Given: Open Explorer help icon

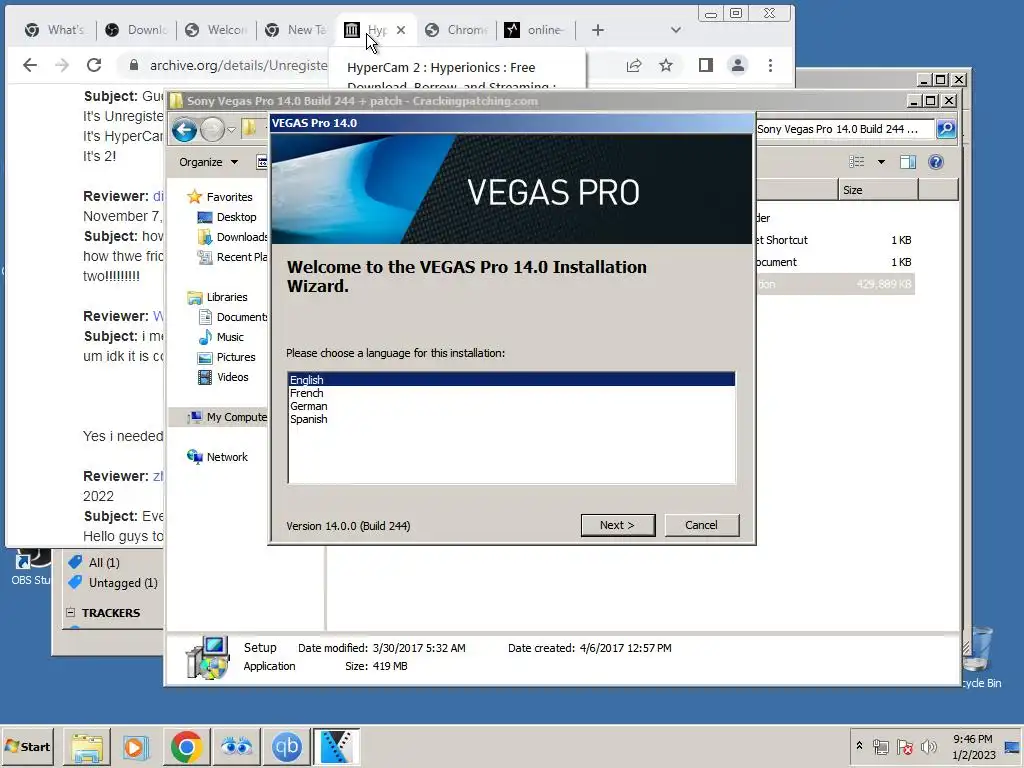Looking at the screenshot, I should pos(936,162).
